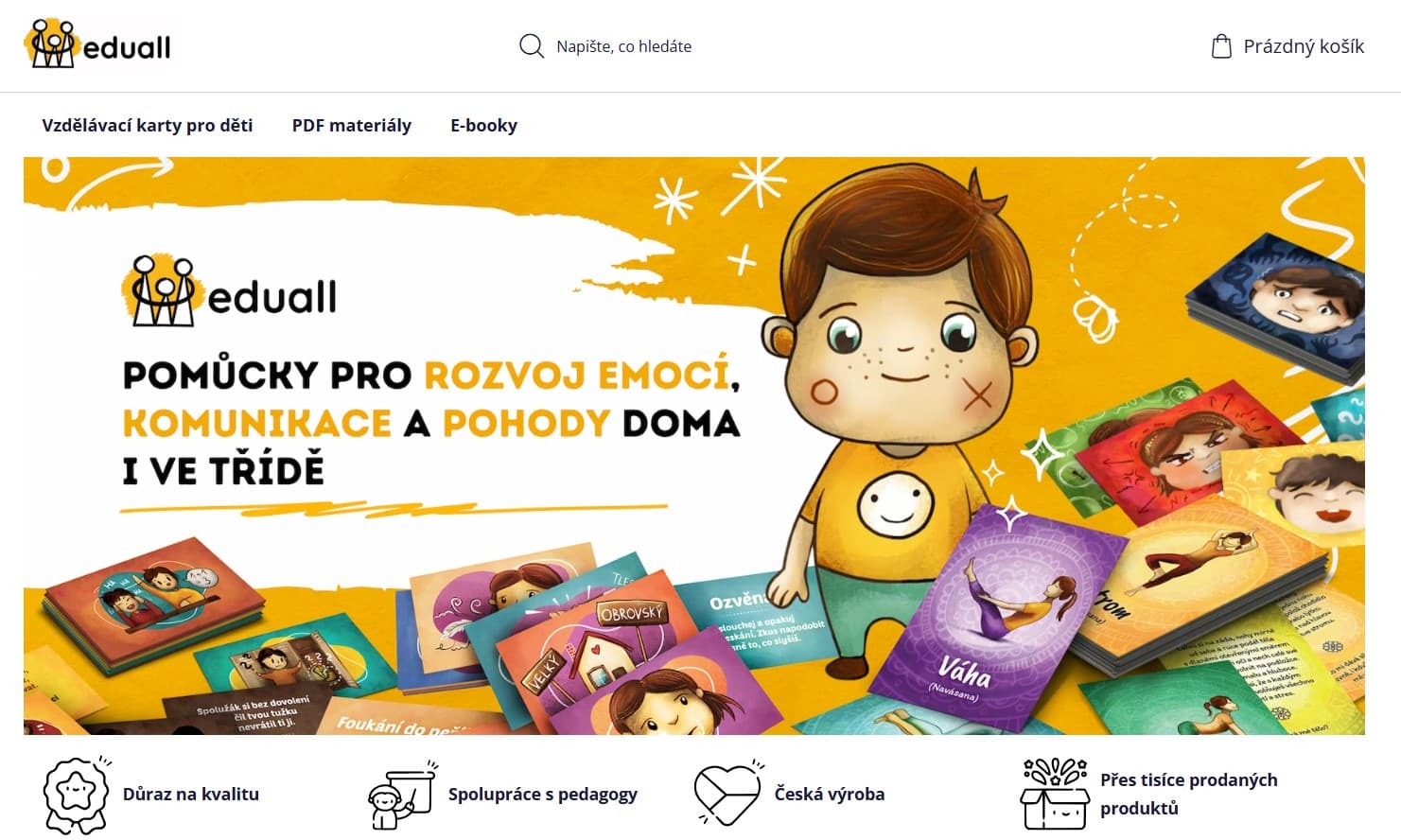Click the eduall logo in the header

tap(97, 44)
